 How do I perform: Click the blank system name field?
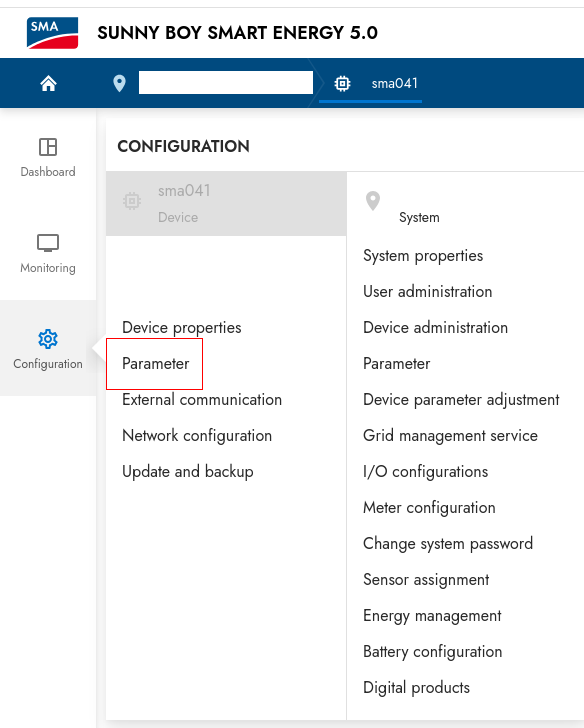coord(226,83)
